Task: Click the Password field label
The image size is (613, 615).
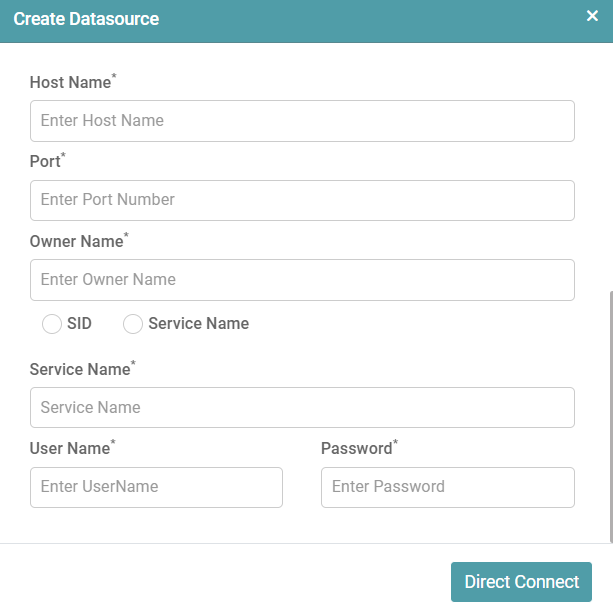Action: [356, 448]
